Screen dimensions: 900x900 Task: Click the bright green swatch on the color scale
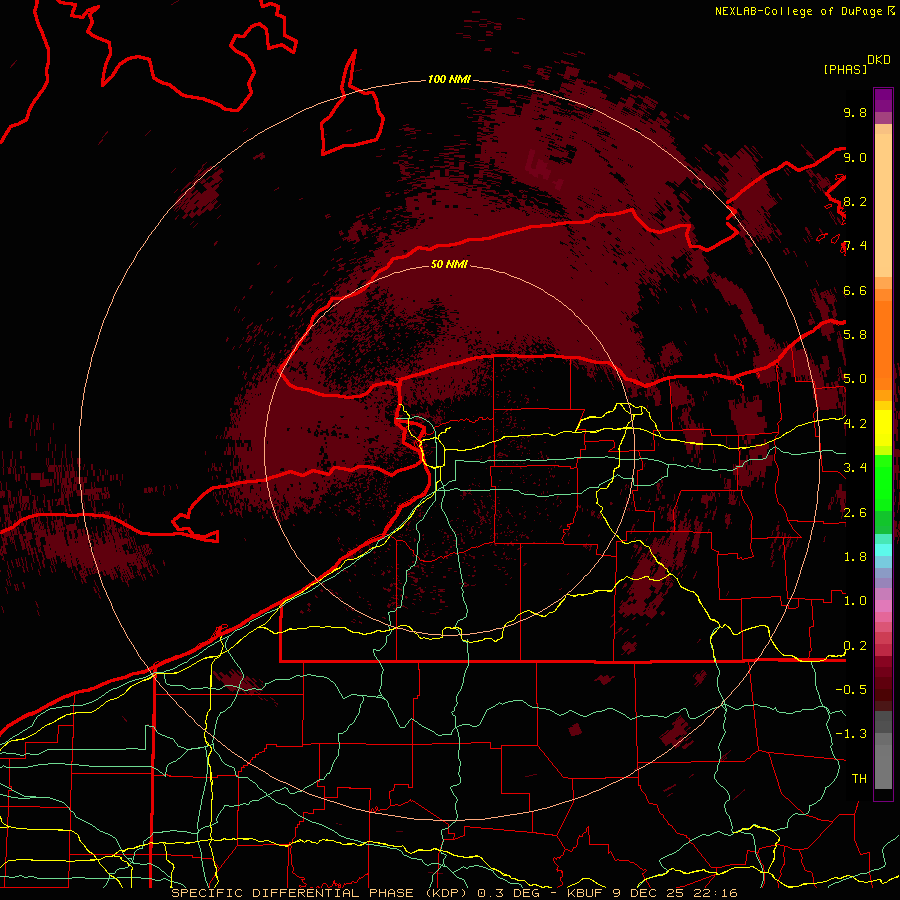pyautogui.click(x=883, y=482)
